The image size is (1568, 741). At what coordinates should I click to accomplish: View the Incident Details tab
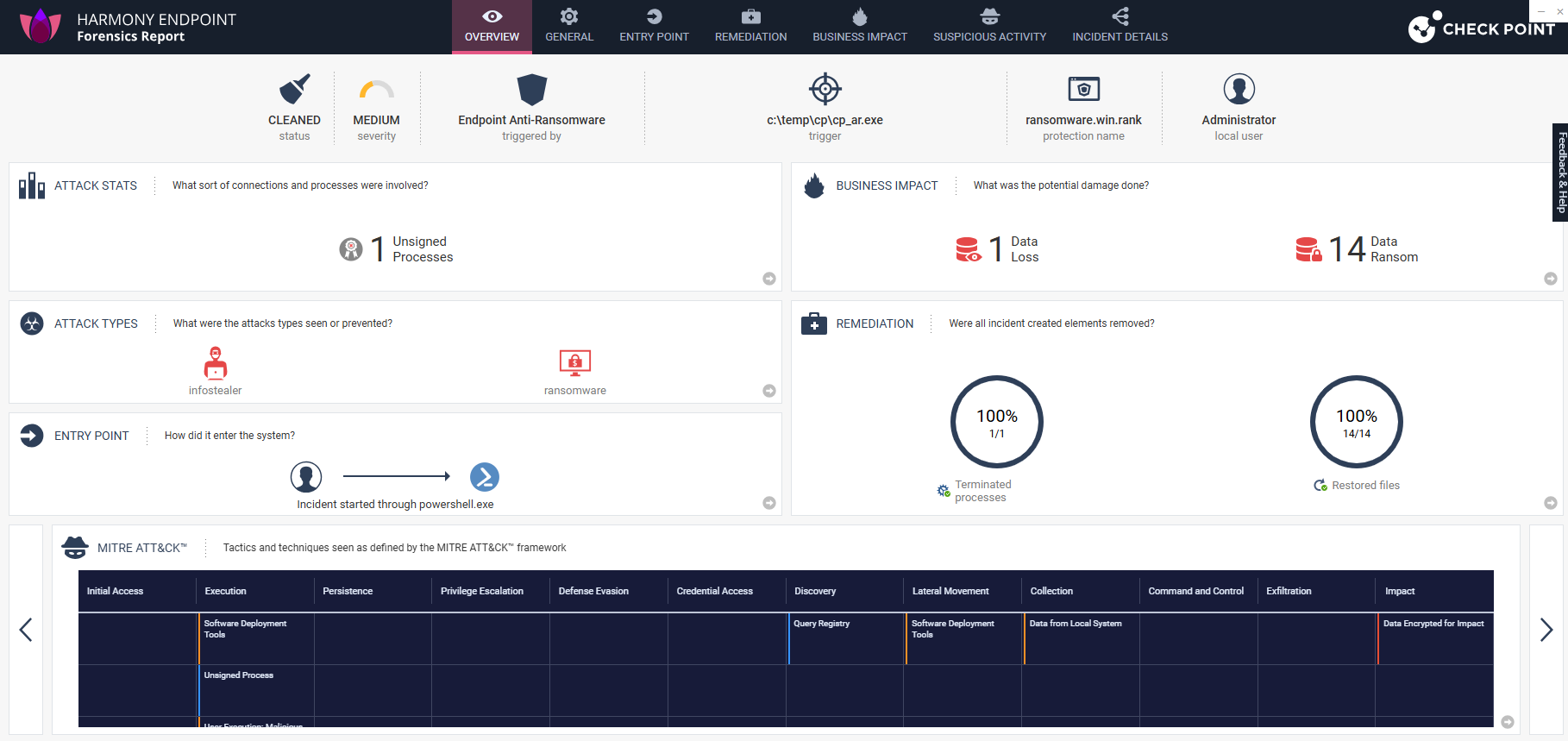[x=1120, y=27]
